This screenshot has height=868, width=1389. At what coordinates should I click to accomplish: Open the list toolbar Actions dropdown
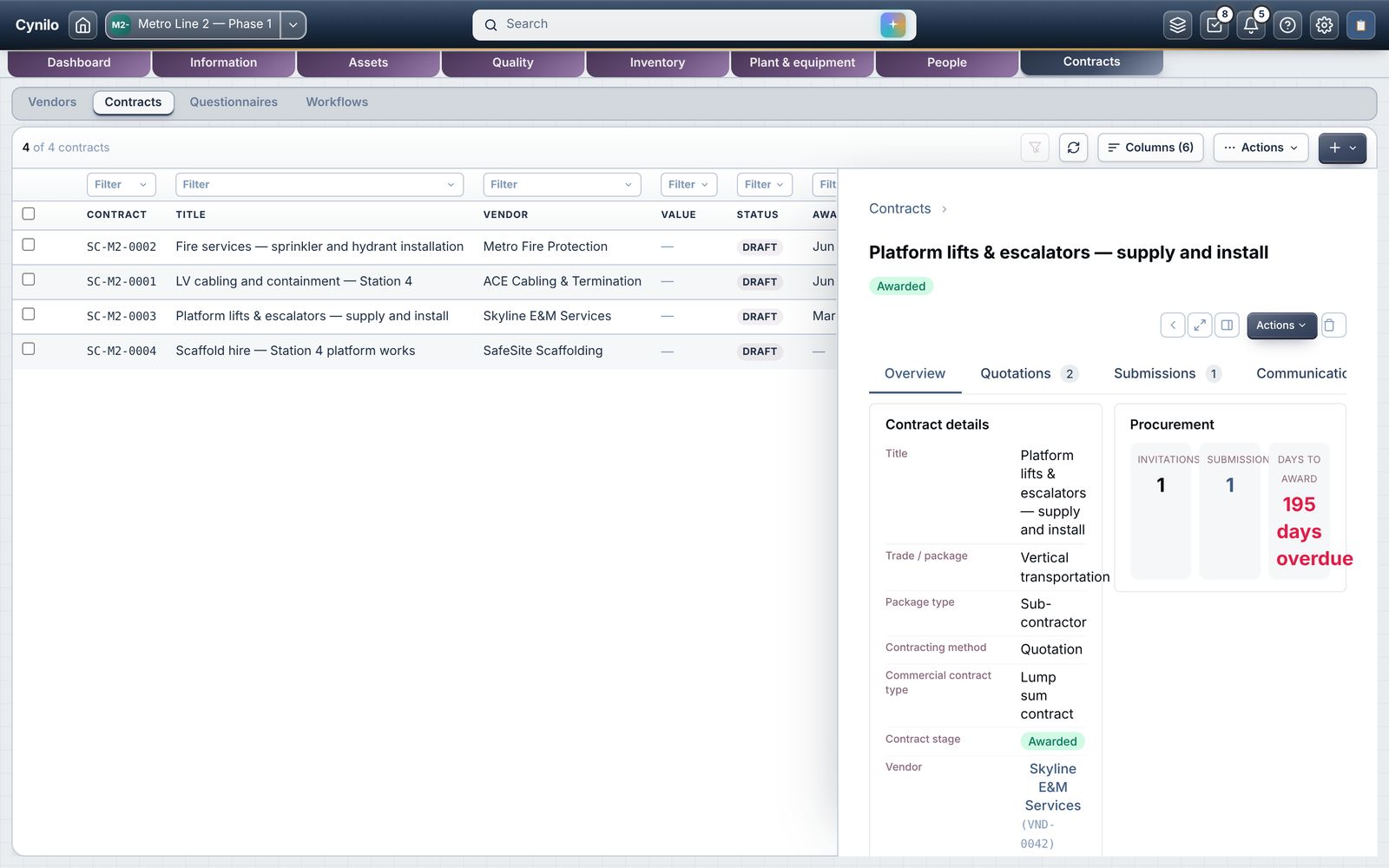tap(1261, 148)
